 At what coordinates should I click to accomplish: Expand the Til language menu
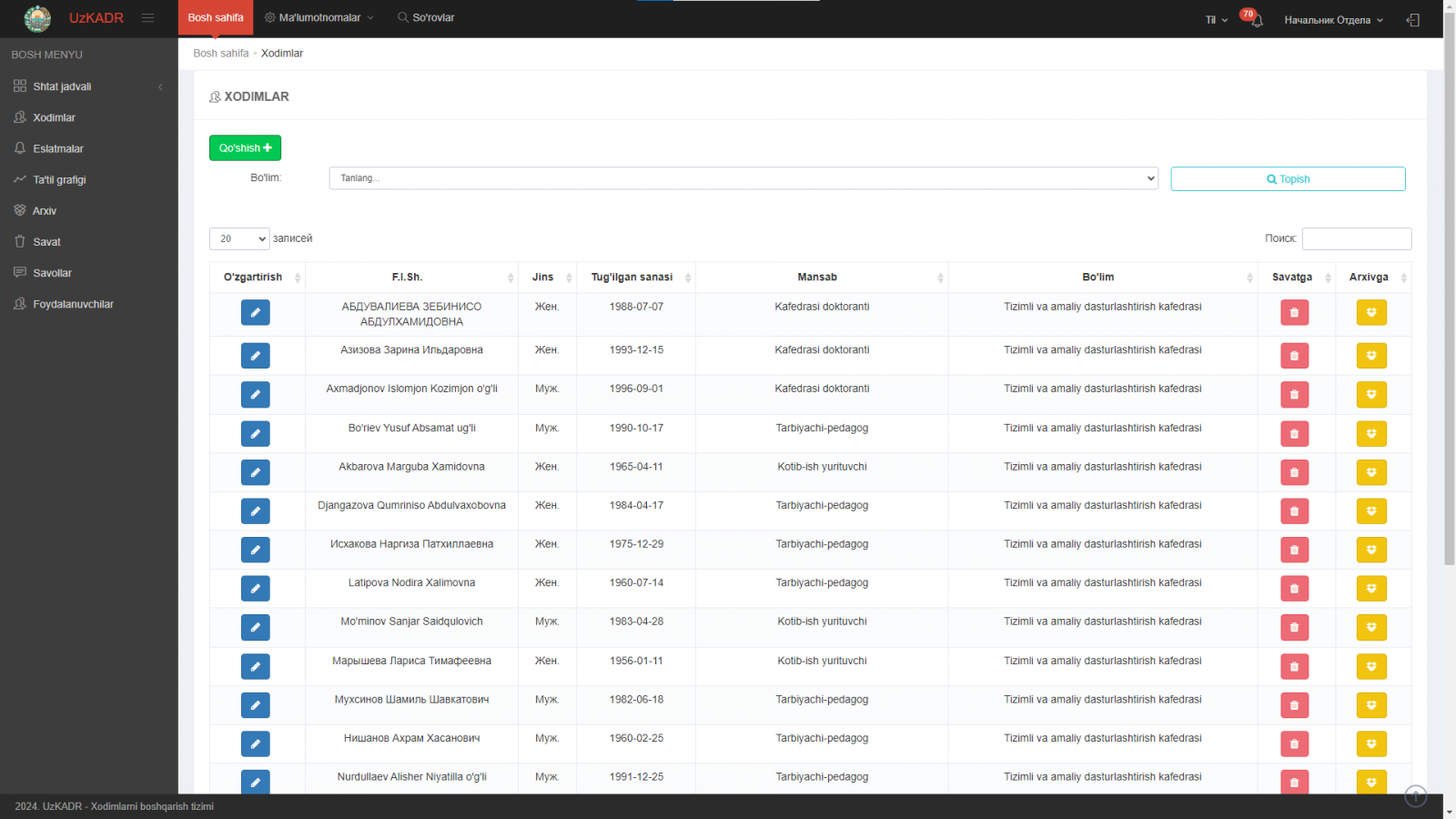[1216, 20]
